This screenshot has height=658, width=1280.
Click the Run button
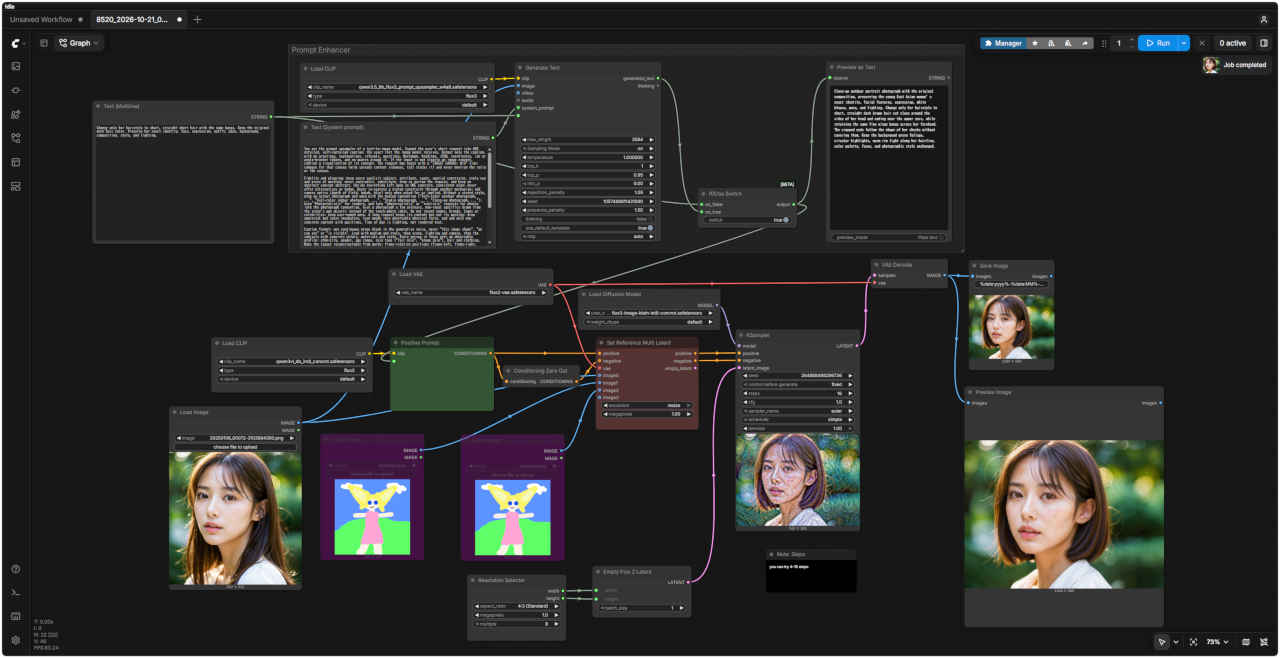coord(1158,43)
